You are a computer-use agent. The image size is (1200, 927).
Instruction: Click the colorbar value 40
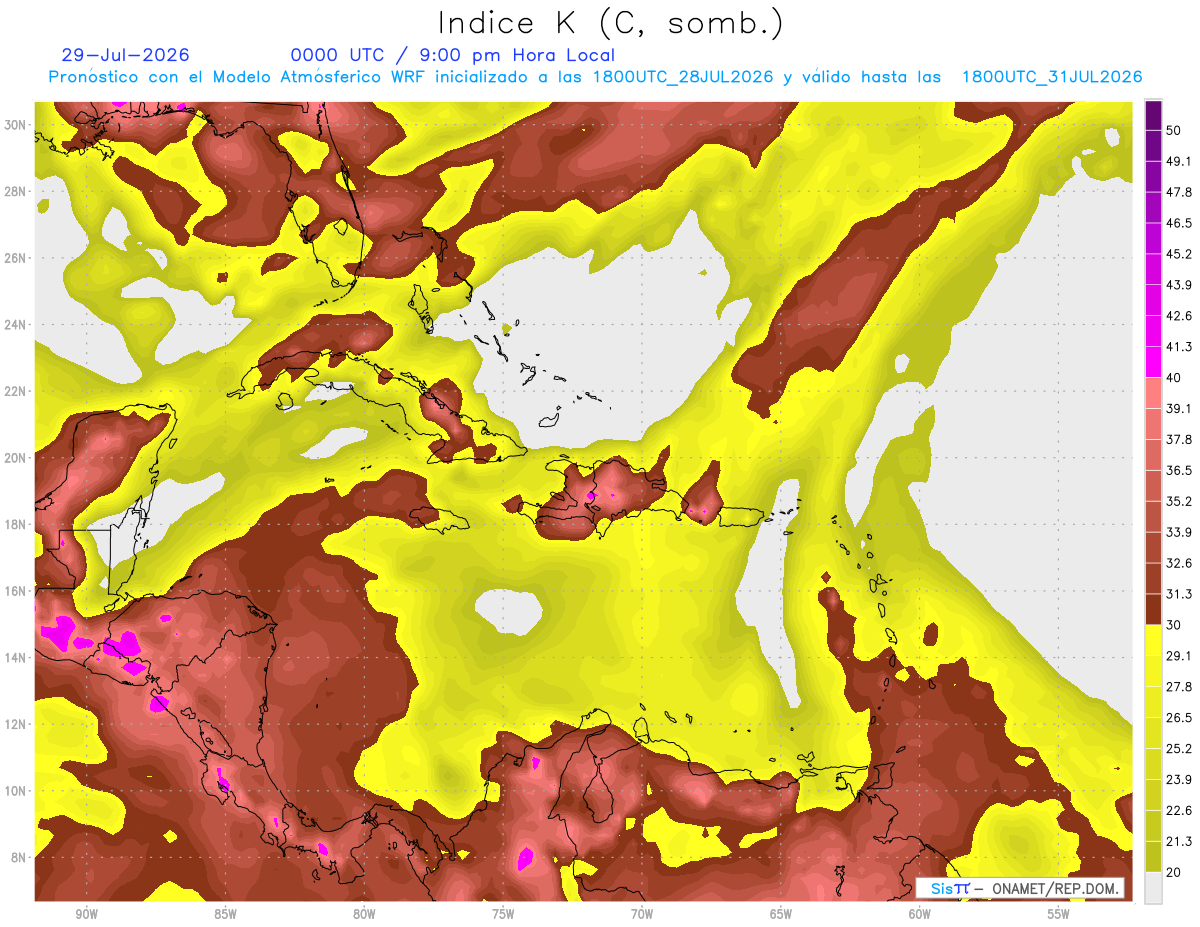coord(1175,377)
